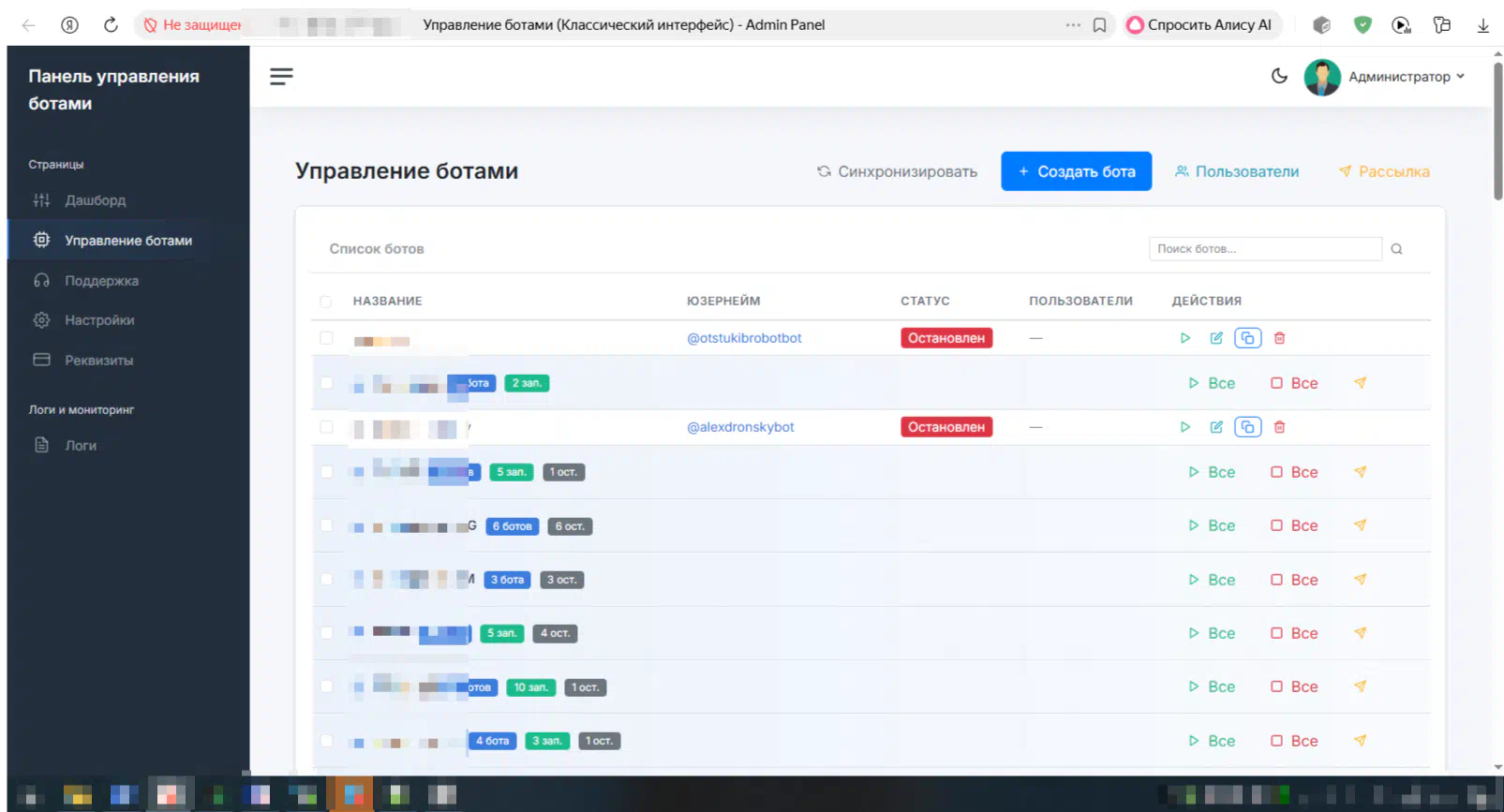
Task: Tick the select-all checkbox in table header
Action: tap(325, 302)
